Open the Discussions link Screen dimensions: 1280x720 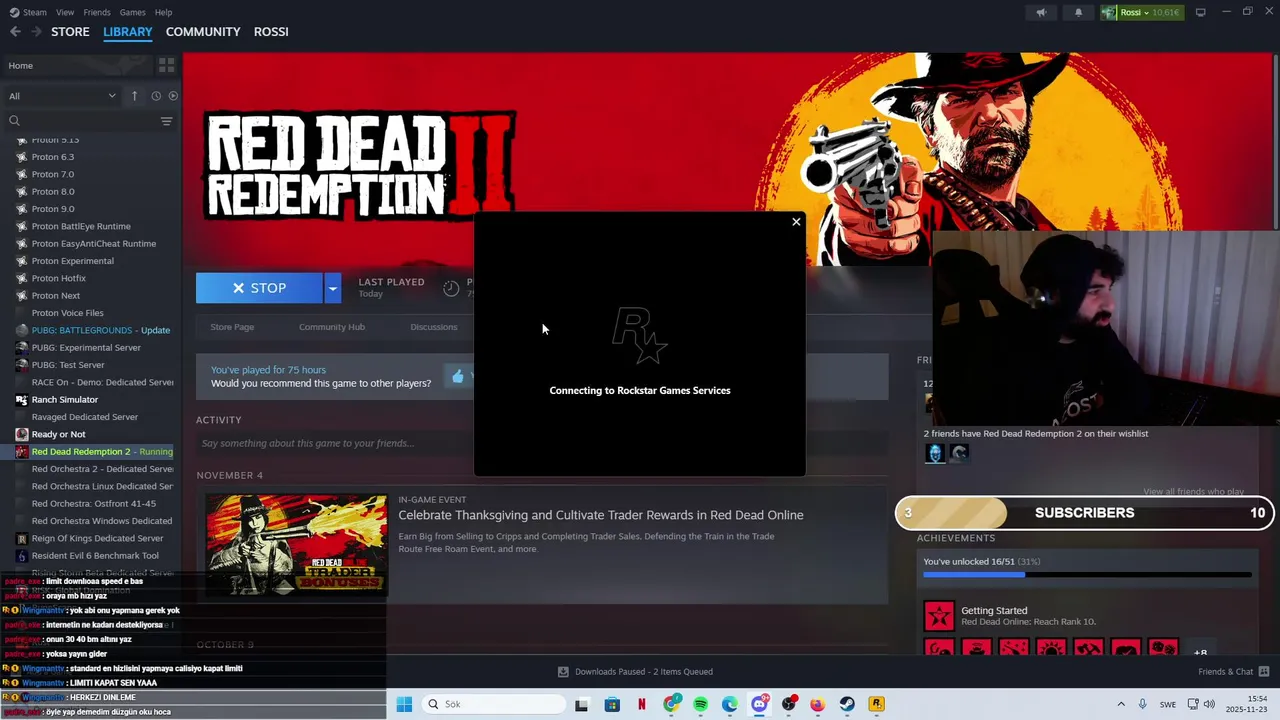point(434,327)
